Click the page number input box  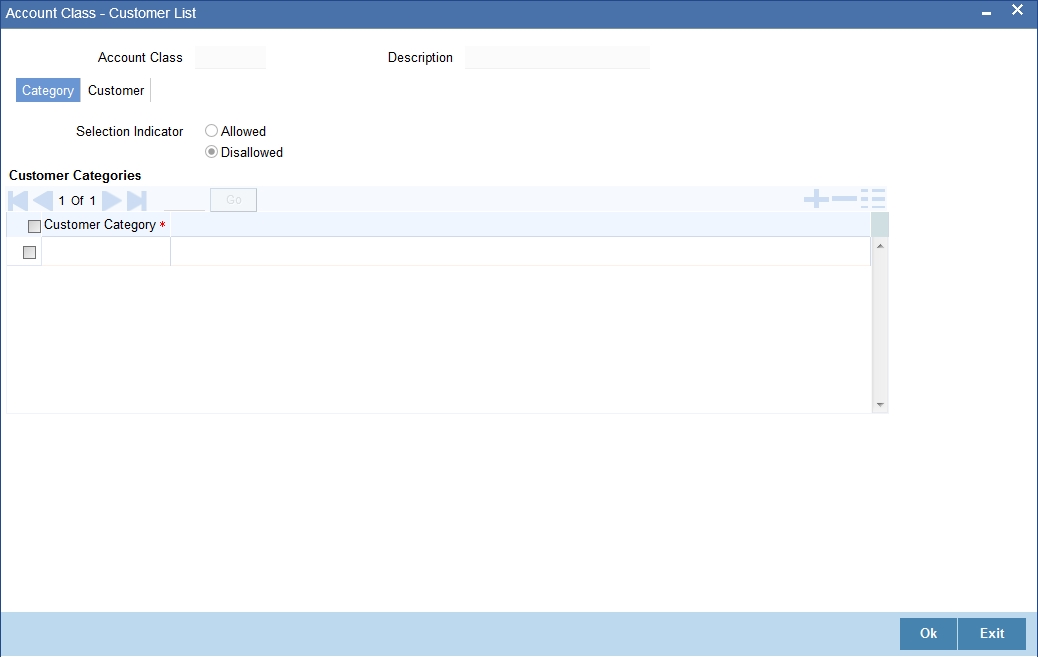tap(184, 200)
